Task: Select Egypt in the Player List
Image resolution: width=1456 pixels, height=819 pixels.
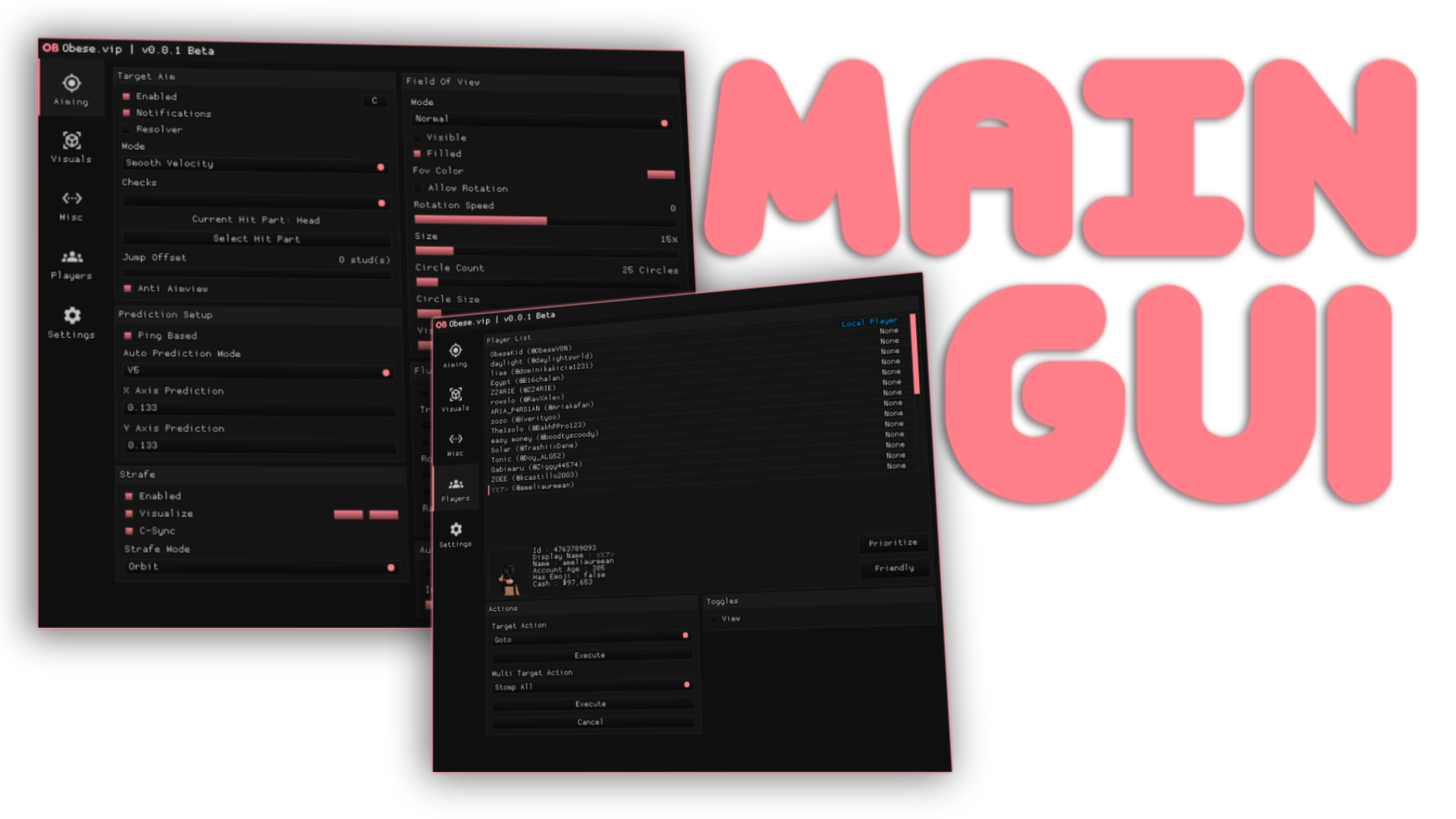Action: tap(526, 380)
